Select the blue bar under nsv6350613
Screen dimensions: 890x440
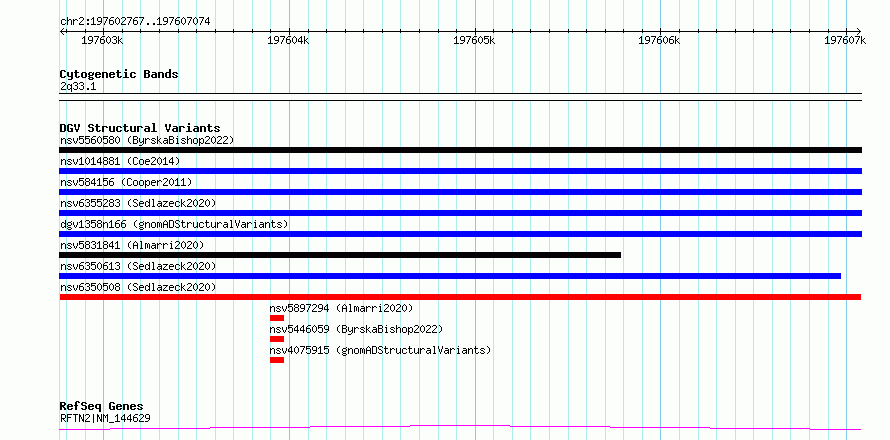pos(450,276)
